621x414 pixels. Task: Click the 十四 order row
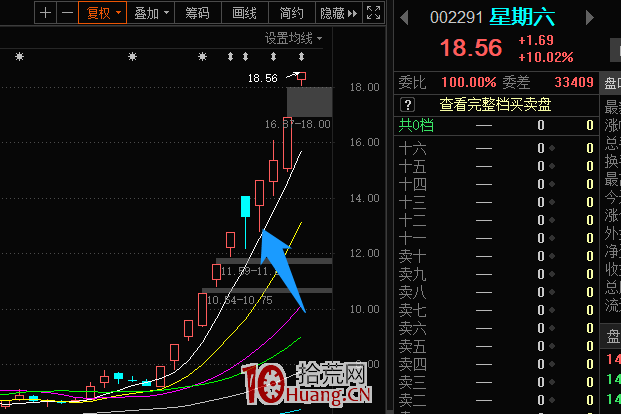tap(496, 184)
